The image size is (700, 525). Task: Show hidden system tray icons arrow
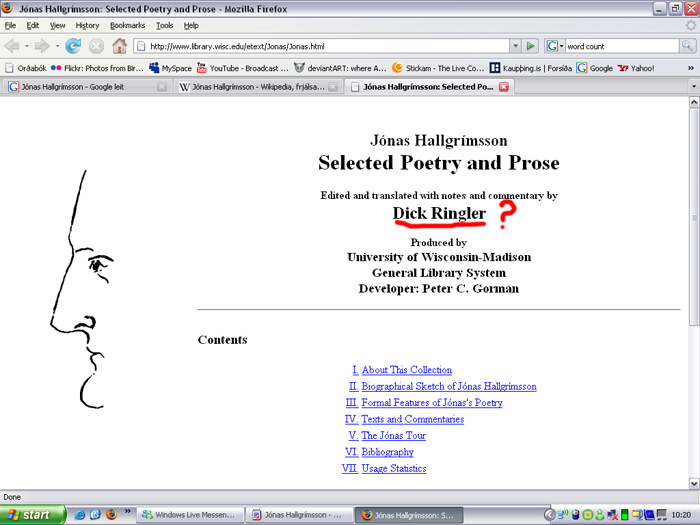pos(550,515)
